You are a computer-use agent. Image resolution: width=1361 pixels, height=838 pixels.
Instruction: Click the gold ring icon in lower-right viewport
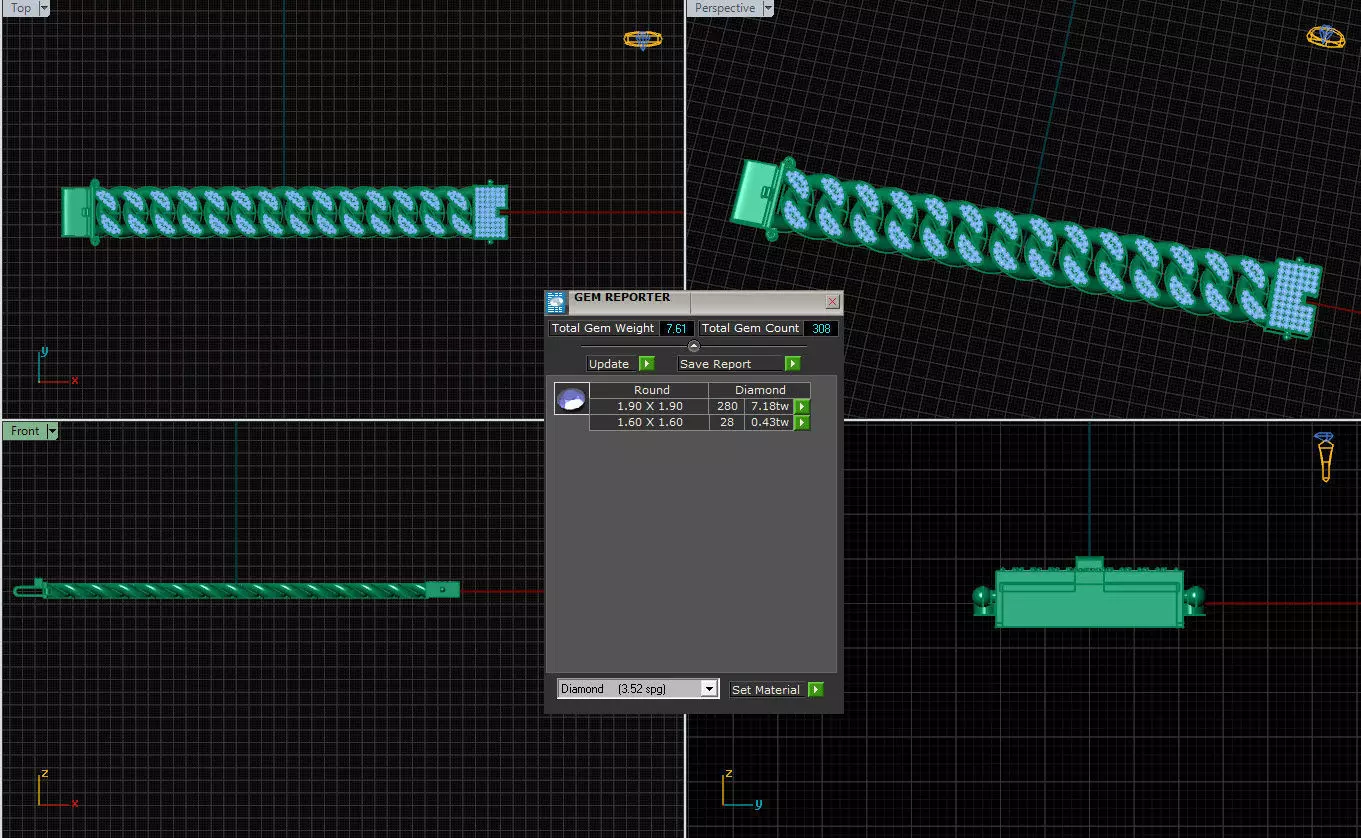click(1325, 457)
